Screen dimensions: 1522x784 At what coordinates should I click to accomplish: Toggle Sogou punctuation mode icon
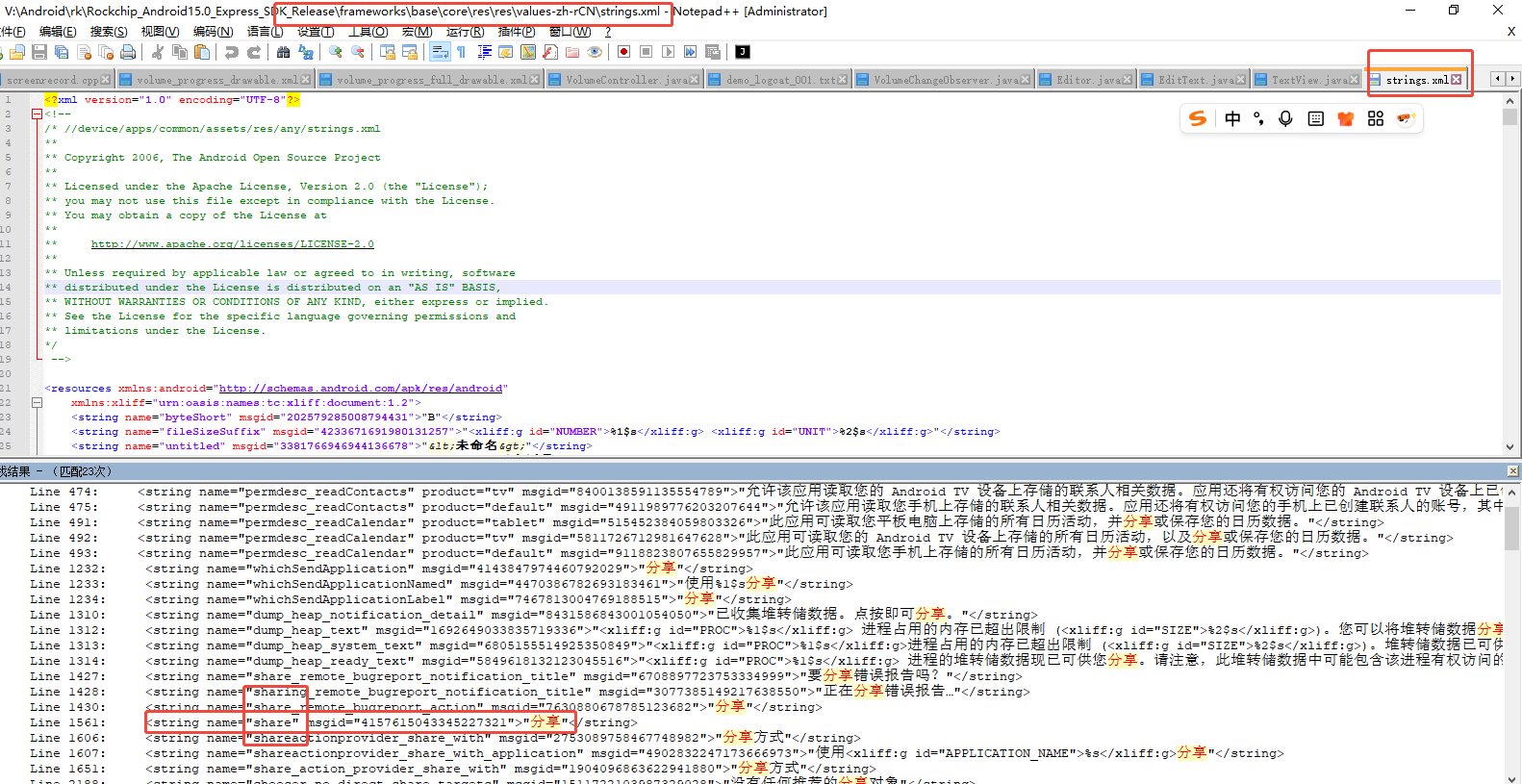coord(1259,118)
